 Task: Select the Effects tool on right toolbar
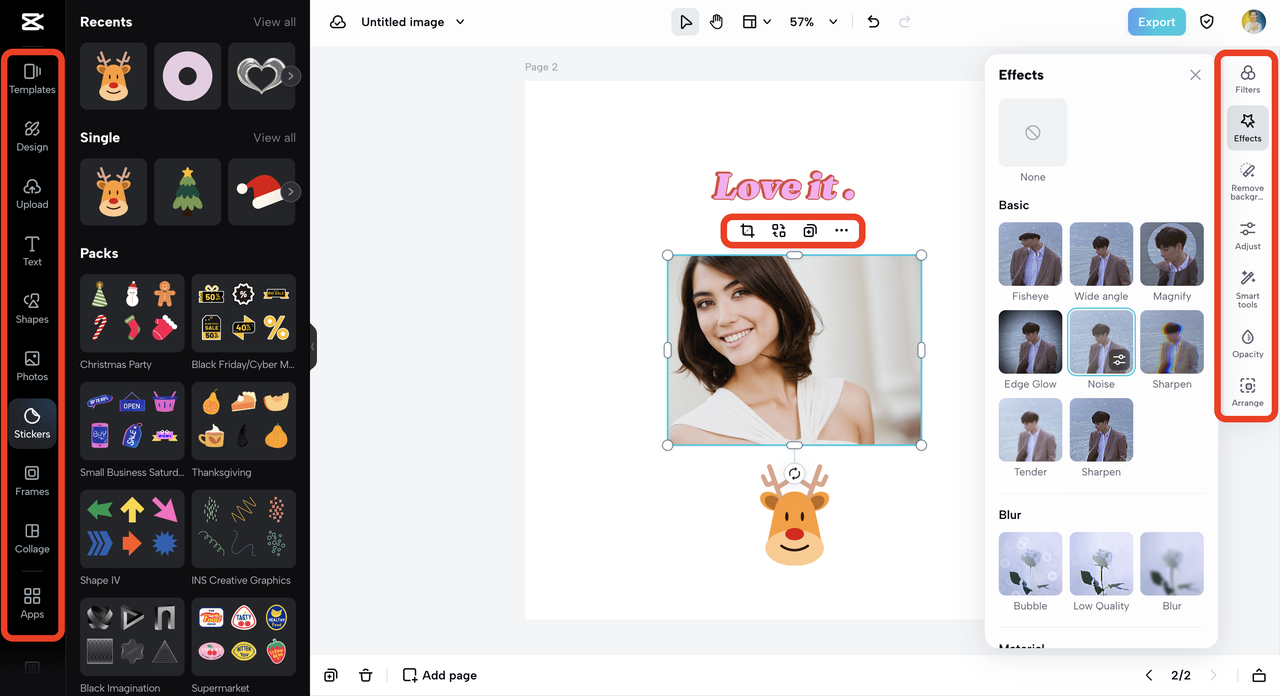point(1247,128)
